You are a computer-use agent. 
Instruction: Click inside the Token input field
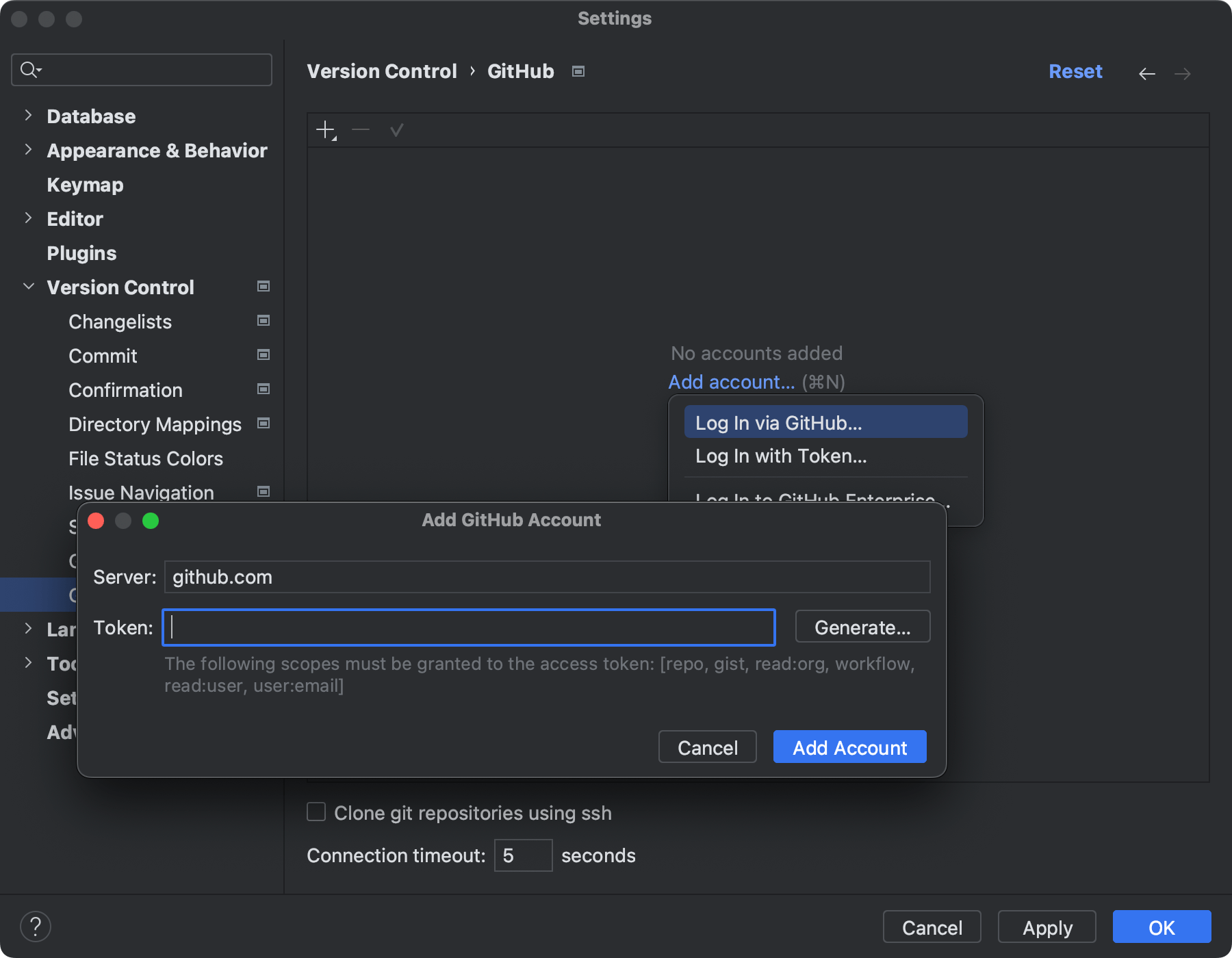click(468, 627)
